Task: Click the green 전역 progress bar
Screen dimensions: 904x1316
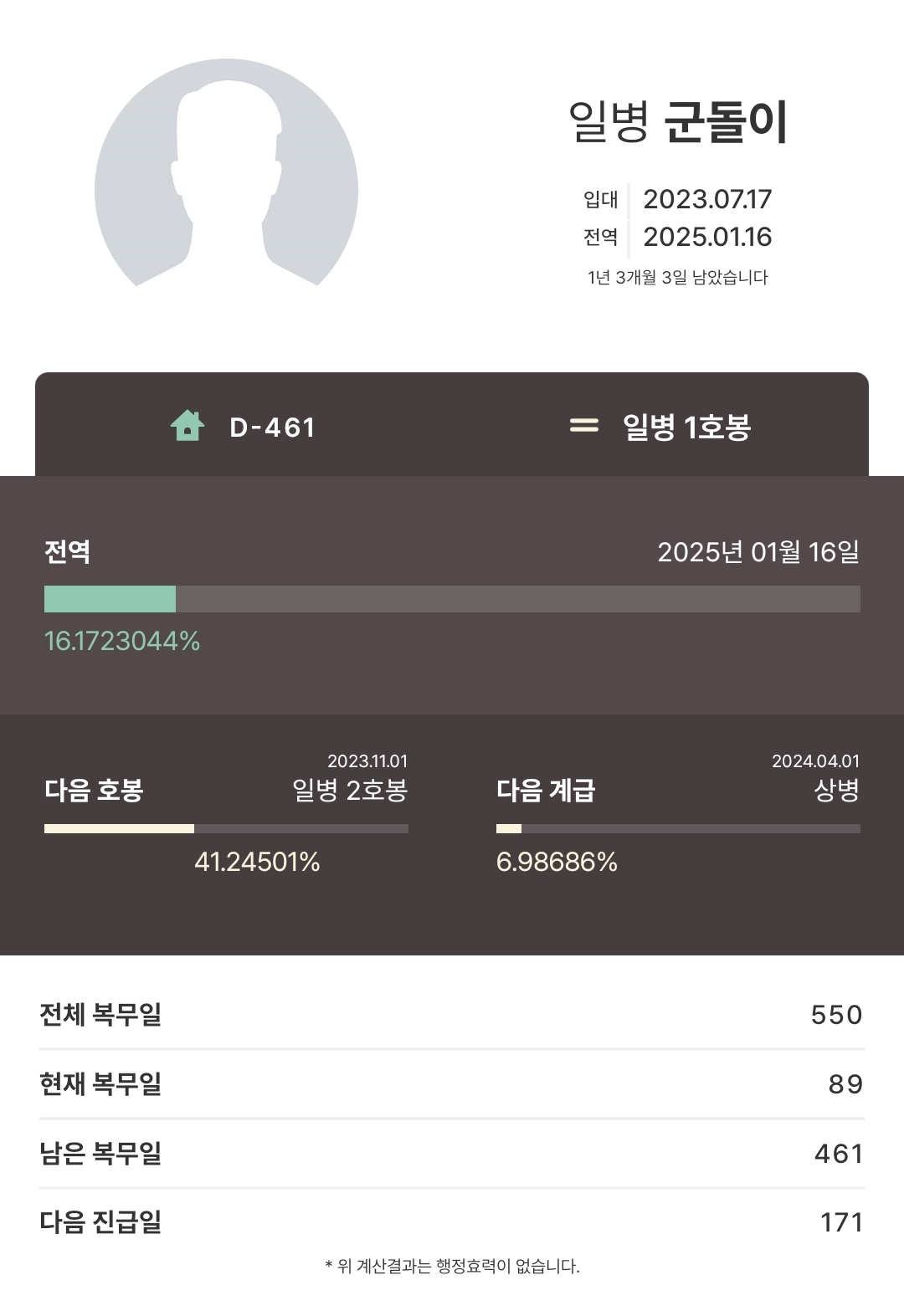Action: click(452, 599)
